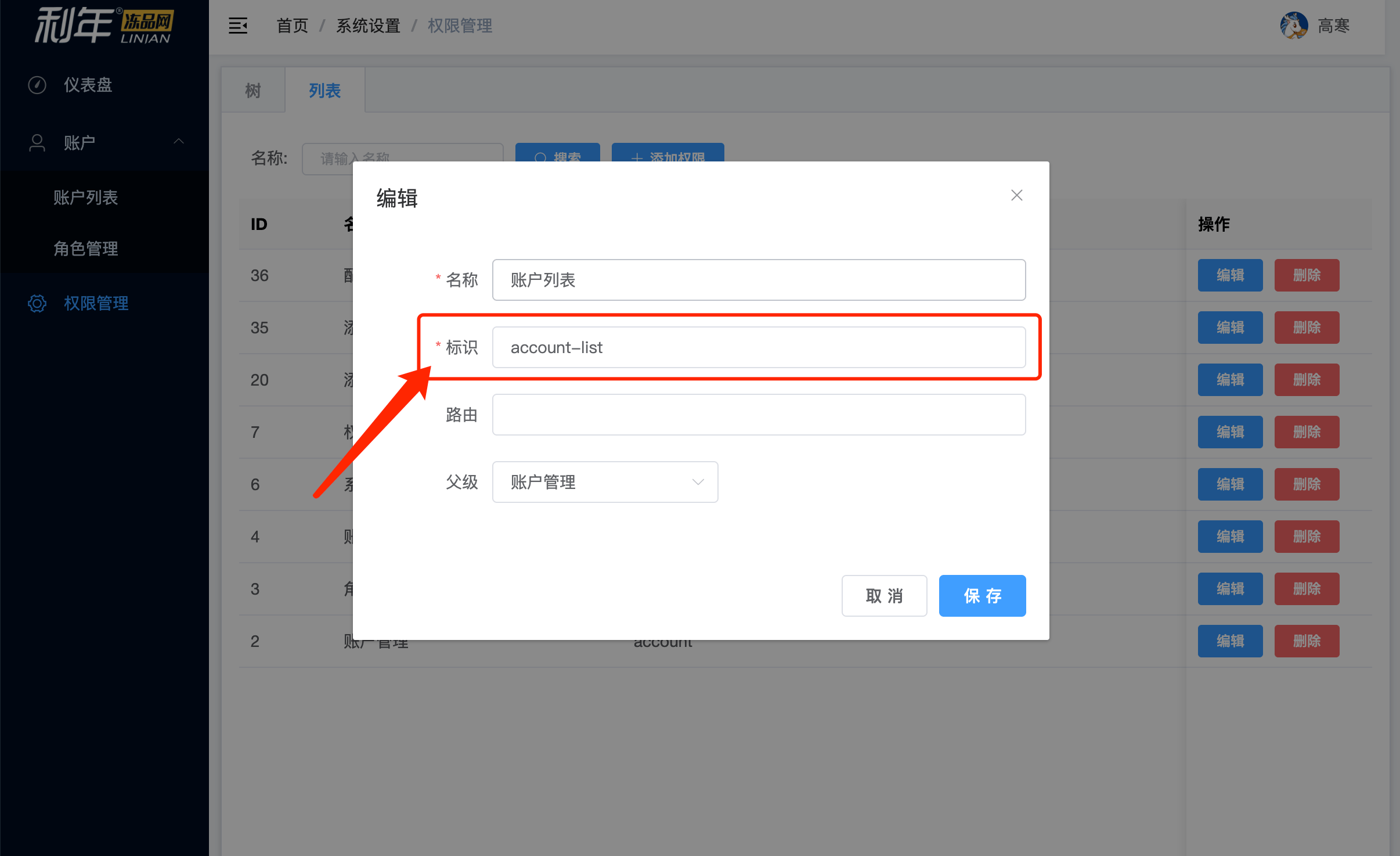Switch to the 树 tab

(x=252, y=90)
